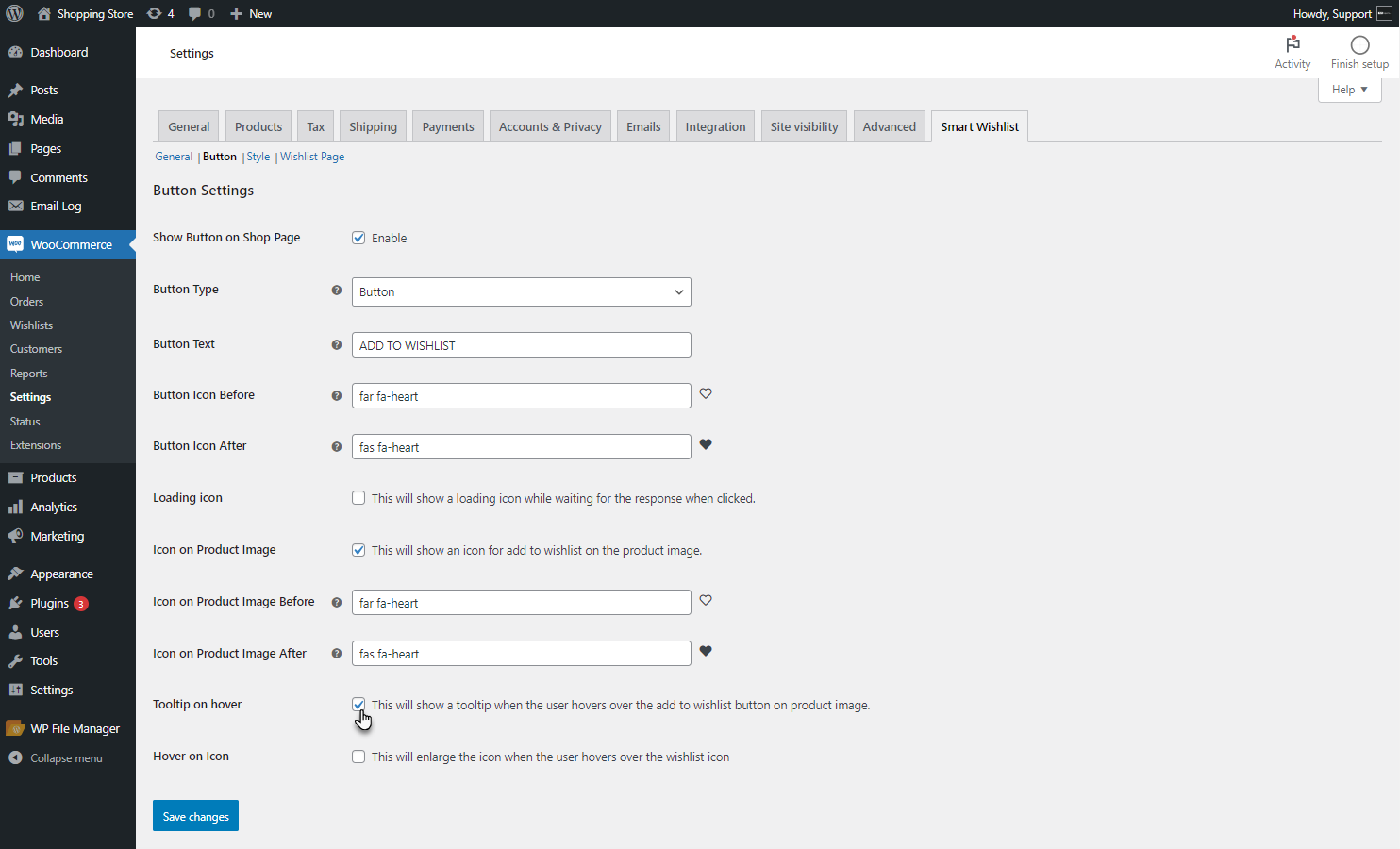Click the WP File Manager folder icon
Viewport: 1400px width, 849px height.
15,728
